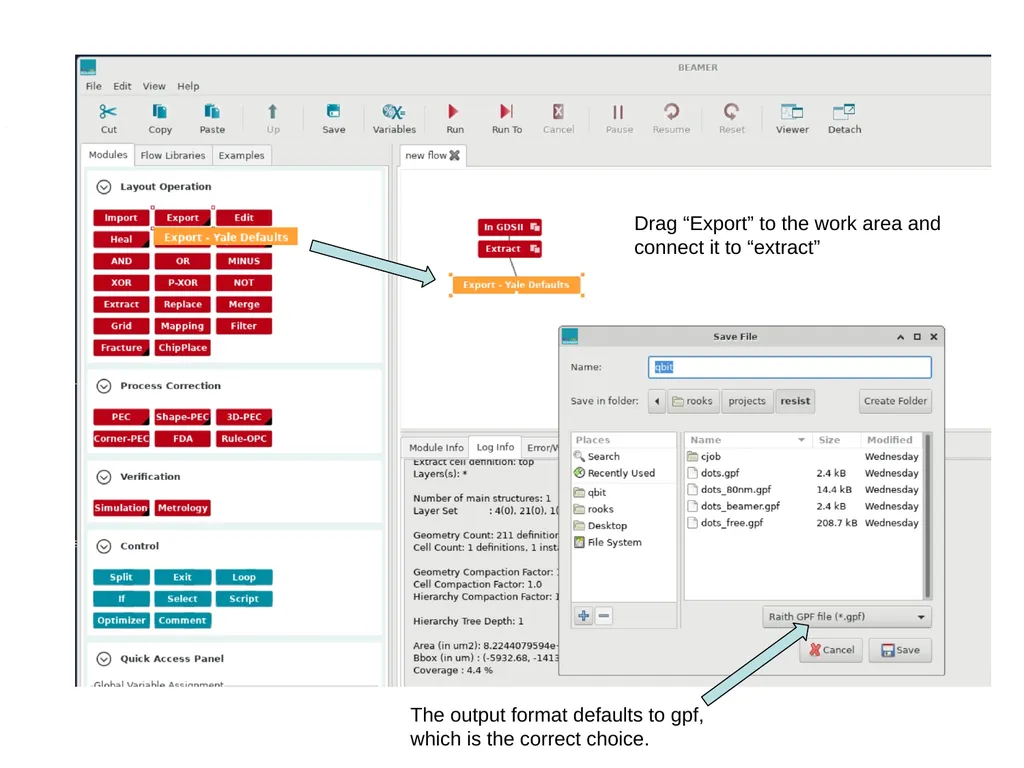
Task: Click the Cut scissors icon in toolbar
Action: [x=108, y=112]
